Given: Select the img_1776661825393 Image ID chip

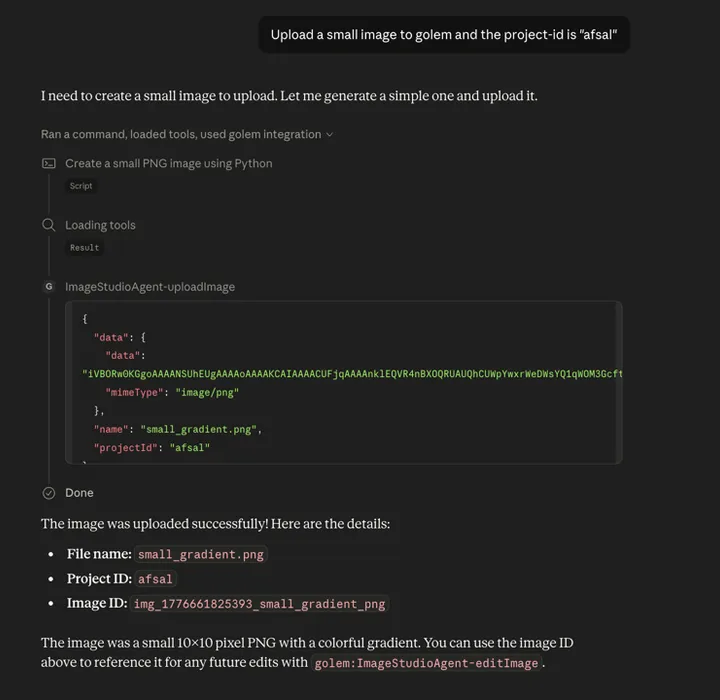Looking at the screenshot, I should coord(259,604).
